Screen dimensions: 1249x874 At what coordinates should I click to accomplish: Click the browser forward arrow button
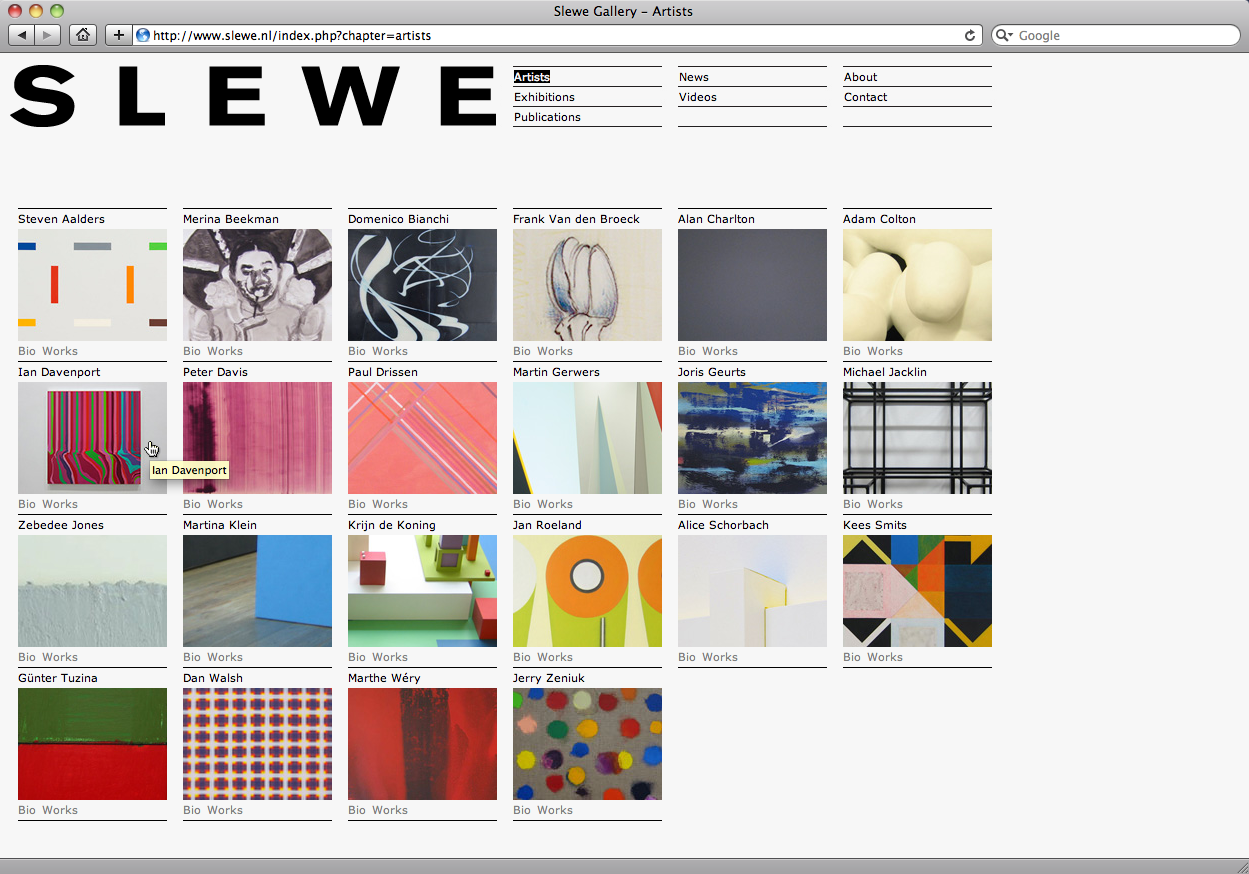pyautogui.click(x=48, y=35)
